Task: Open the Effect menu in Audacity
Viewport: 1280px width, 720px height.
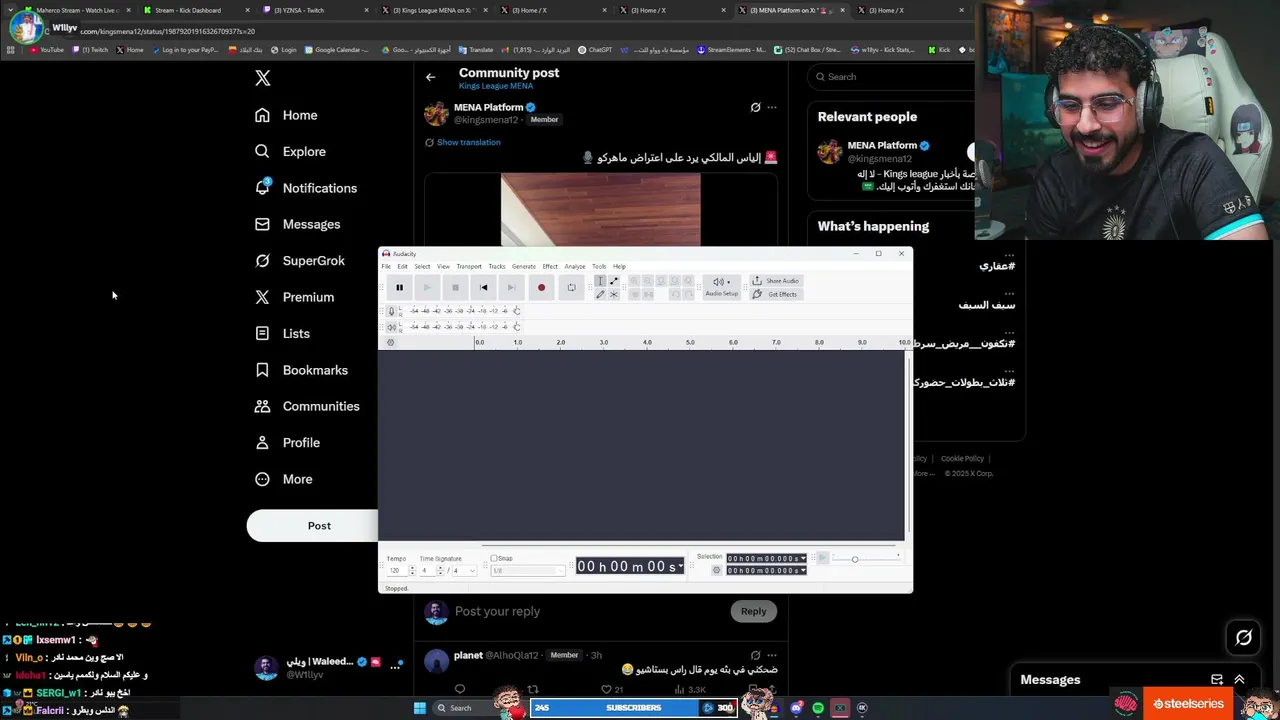Action: [550, 266]
